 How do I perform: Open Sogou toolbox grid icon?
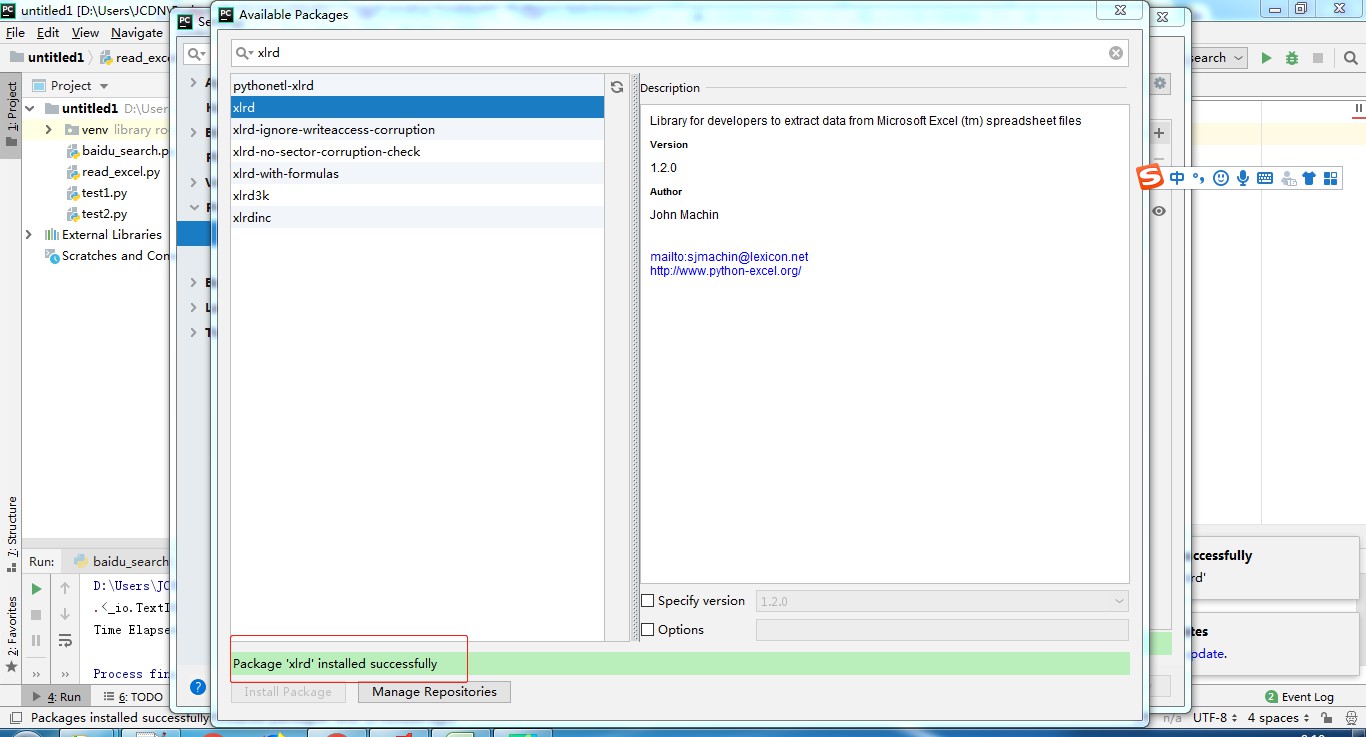click(x=1330, y=178)
